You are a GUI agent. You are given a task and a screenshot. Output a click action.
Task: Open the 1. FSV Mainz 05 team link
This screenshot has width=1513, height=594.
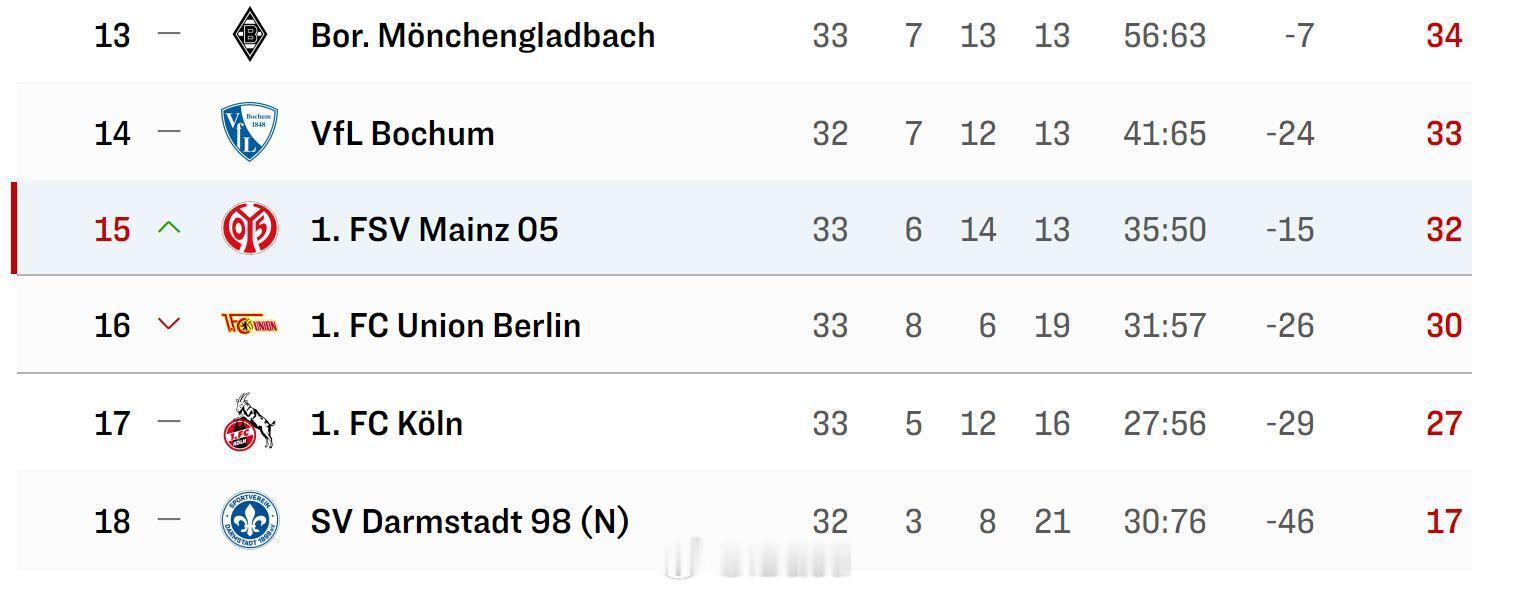(434, 230)
